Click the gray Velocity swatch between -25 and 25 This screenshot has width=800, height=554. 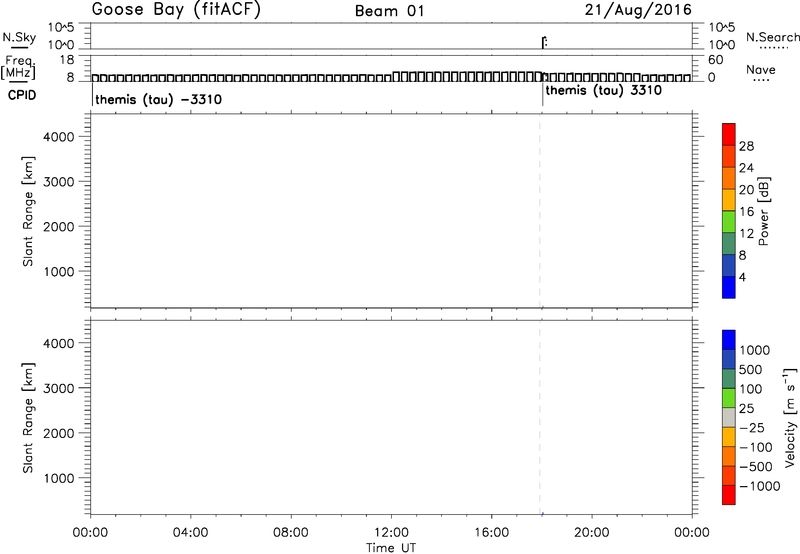coord(729,418)
